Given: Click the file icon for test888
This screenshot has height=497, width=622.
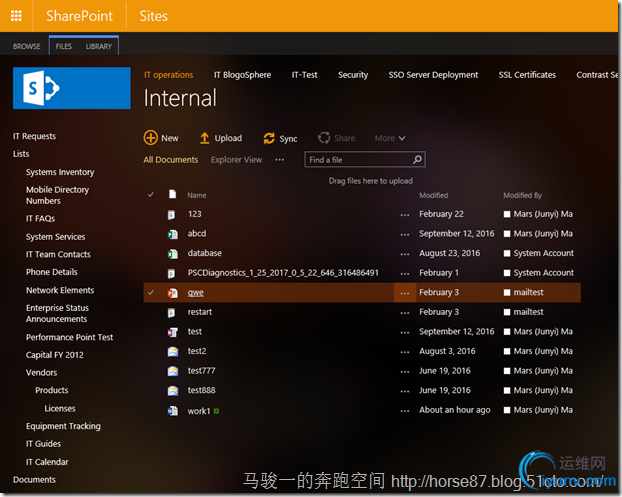Looking at the screenshot, I should click(x=173, y=391).
